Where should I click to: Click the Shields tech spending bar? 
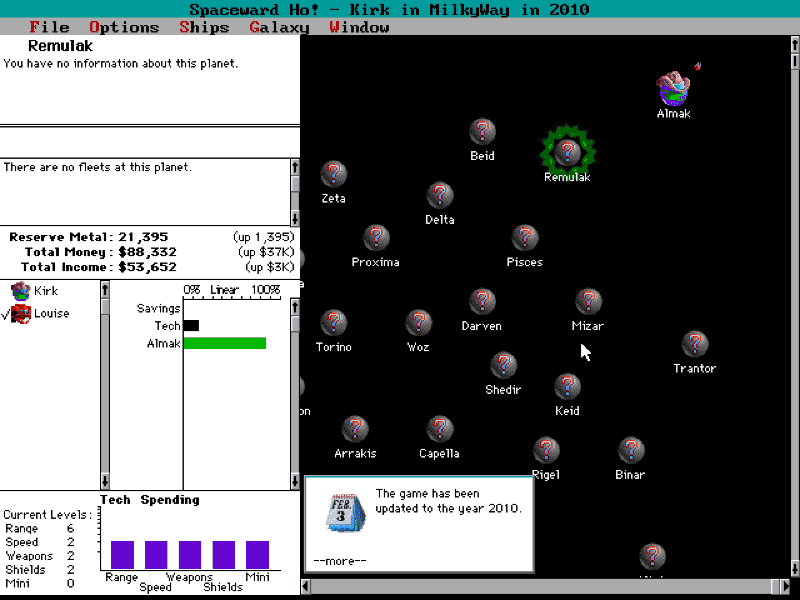(x=223, y=555)
